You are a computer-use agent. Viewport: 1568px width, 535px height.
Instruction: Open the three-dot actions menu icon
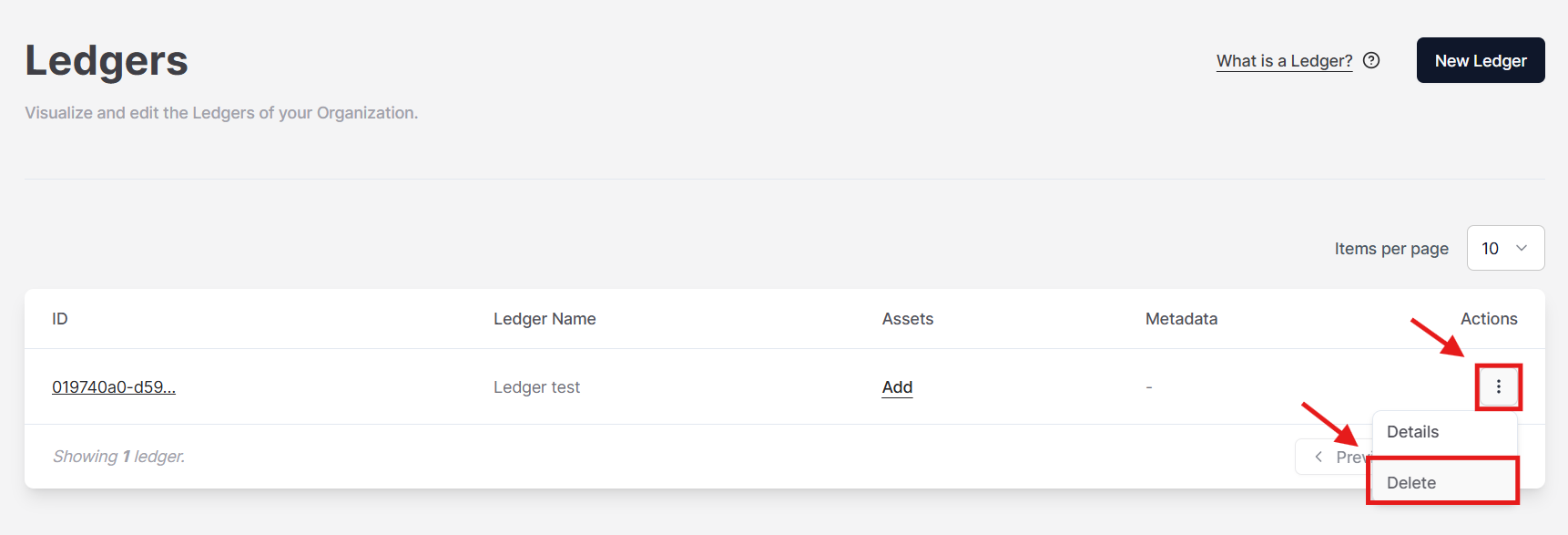click(1498, 387)
